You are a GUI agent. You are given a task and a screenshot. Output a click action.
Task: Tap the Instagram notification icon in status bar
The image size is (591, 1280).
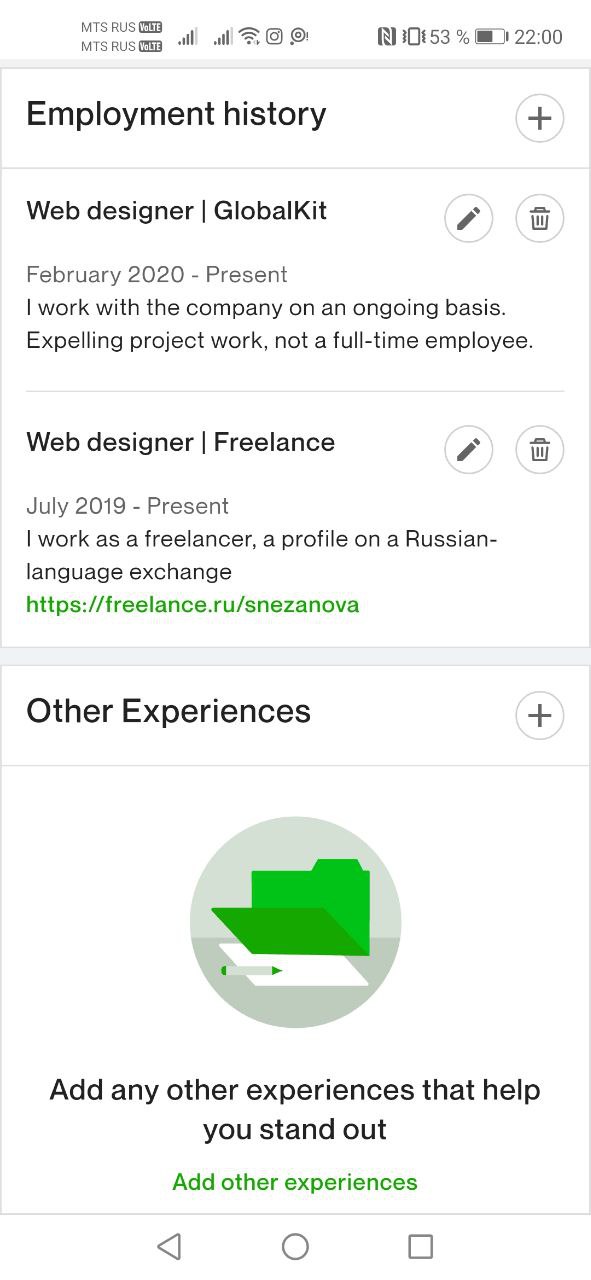pos(274,36)
